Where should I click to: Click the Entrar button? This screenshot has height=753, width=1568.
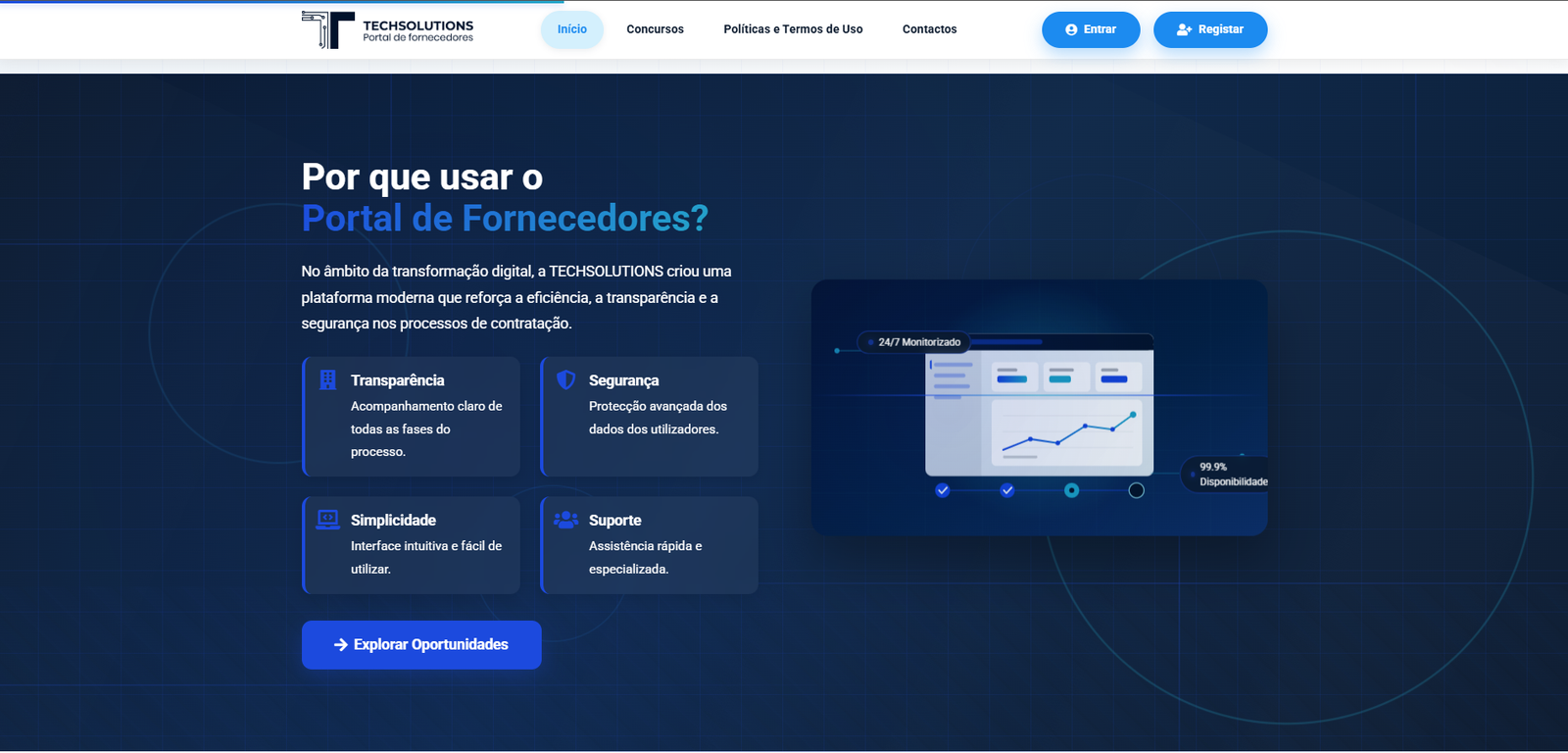point(1091,29)
